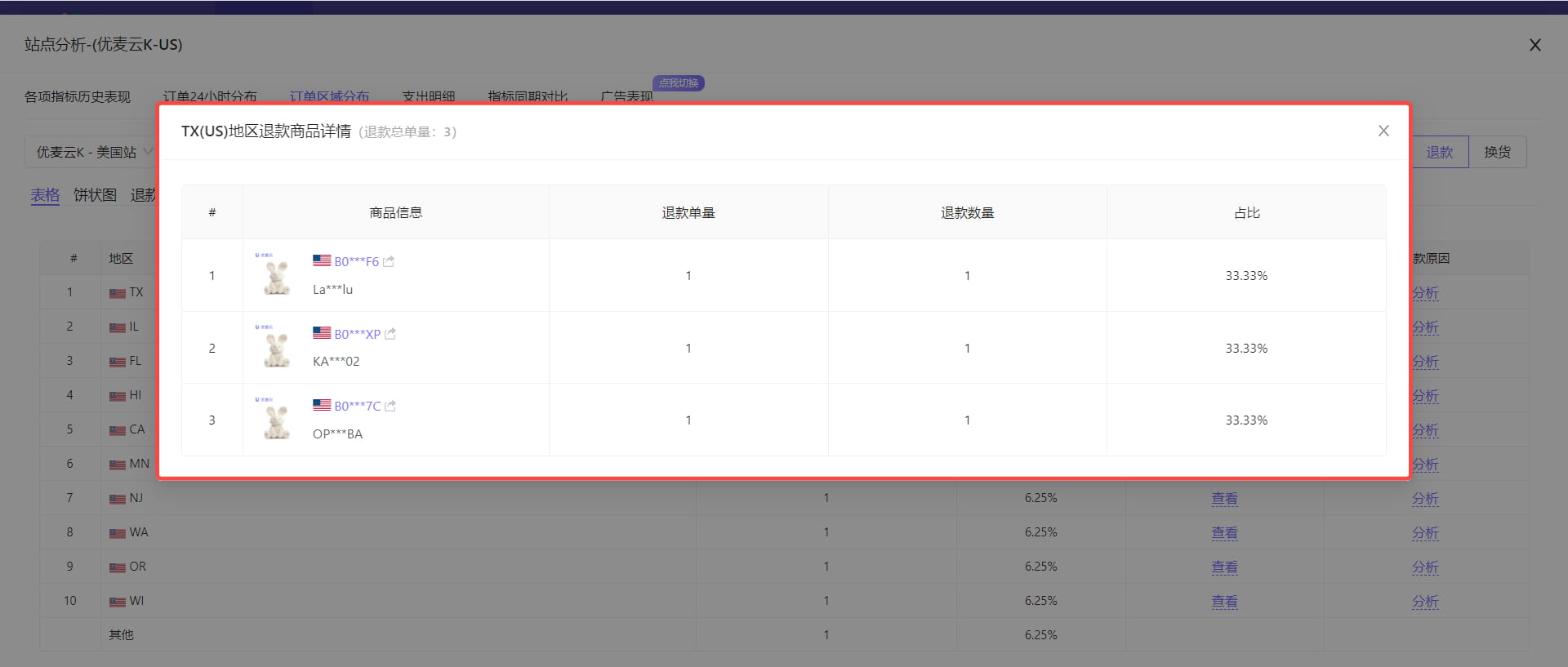Switch to 订单24小时分布 tab
This screenshot has height=667, width=1568.
(x=210, y=96)
